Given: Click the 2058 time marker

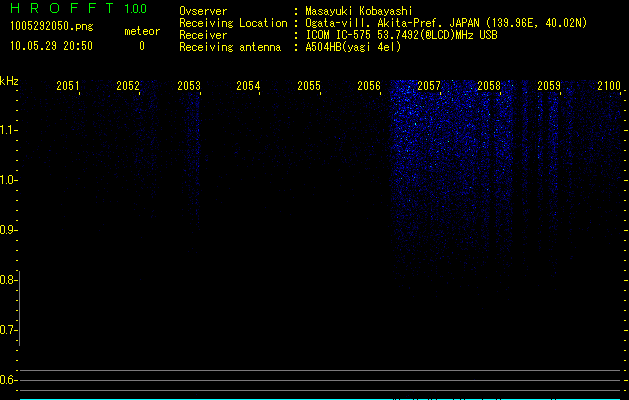Looking at the screenshot, I should coord(489,86).
